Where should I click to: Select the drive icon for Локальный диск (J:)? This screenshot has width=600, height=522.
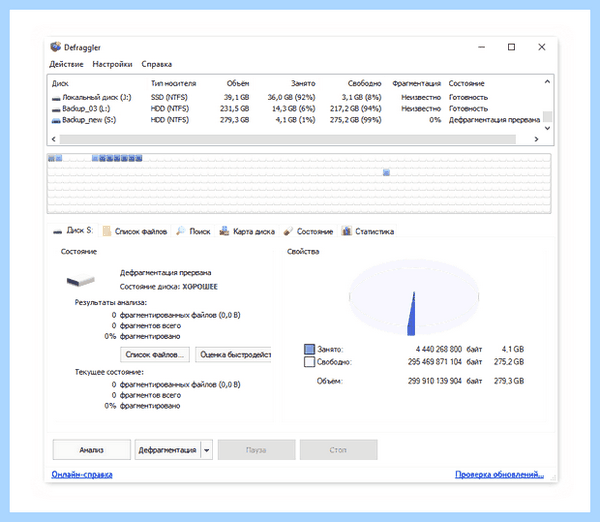(56, 98)
